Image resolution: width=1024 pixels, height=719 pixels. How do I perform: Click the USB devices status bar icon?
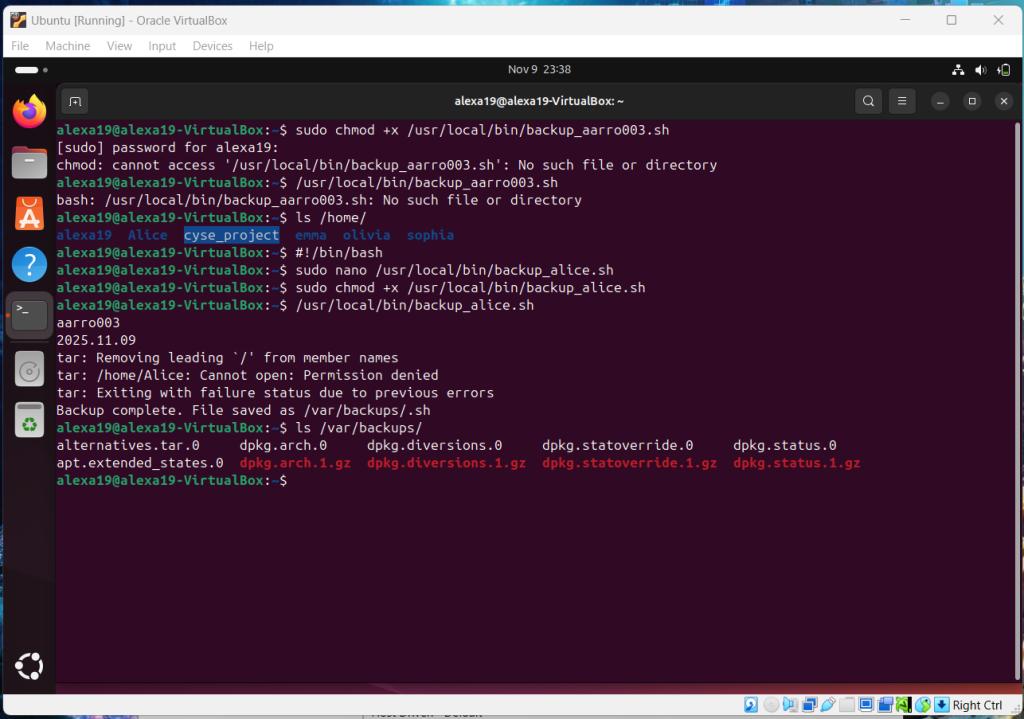[828, 705]
